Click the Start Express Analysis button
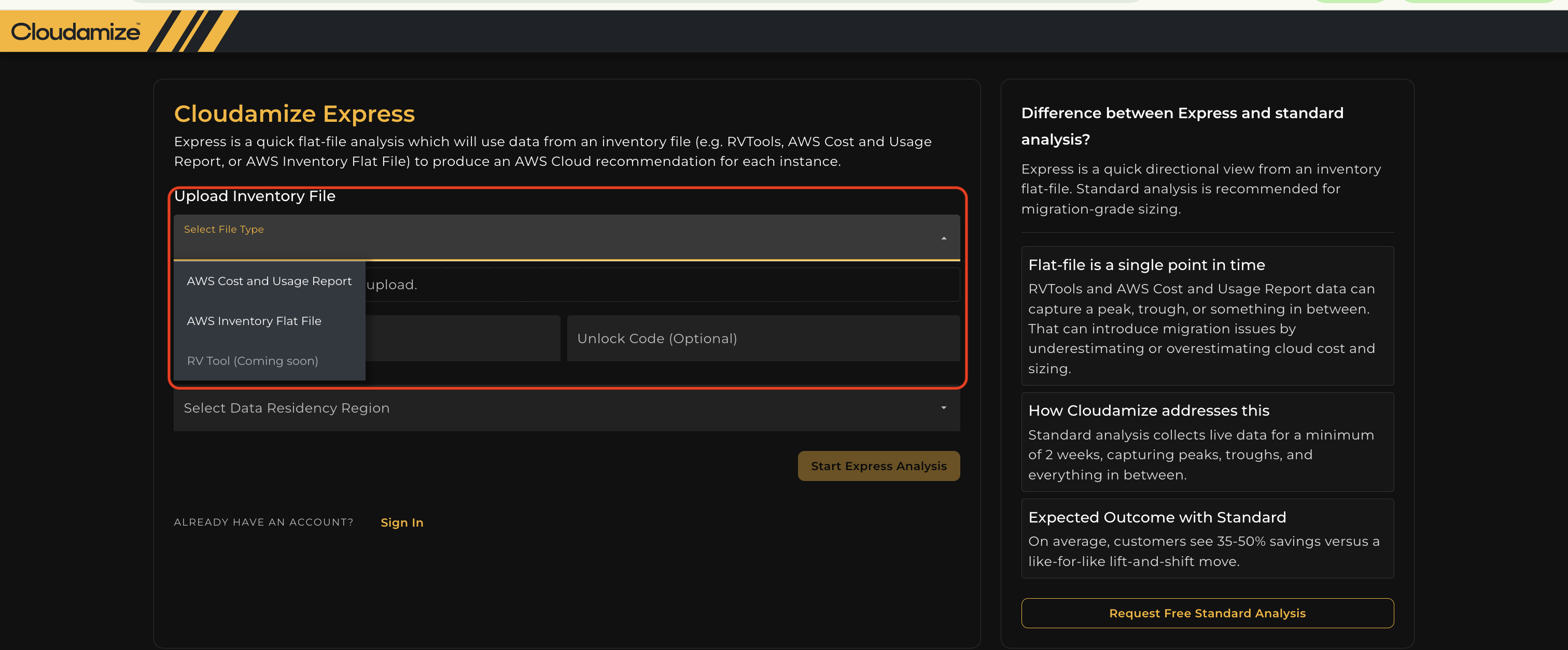The height and width of the screenshot is (650, 1568). click(878, 466)
